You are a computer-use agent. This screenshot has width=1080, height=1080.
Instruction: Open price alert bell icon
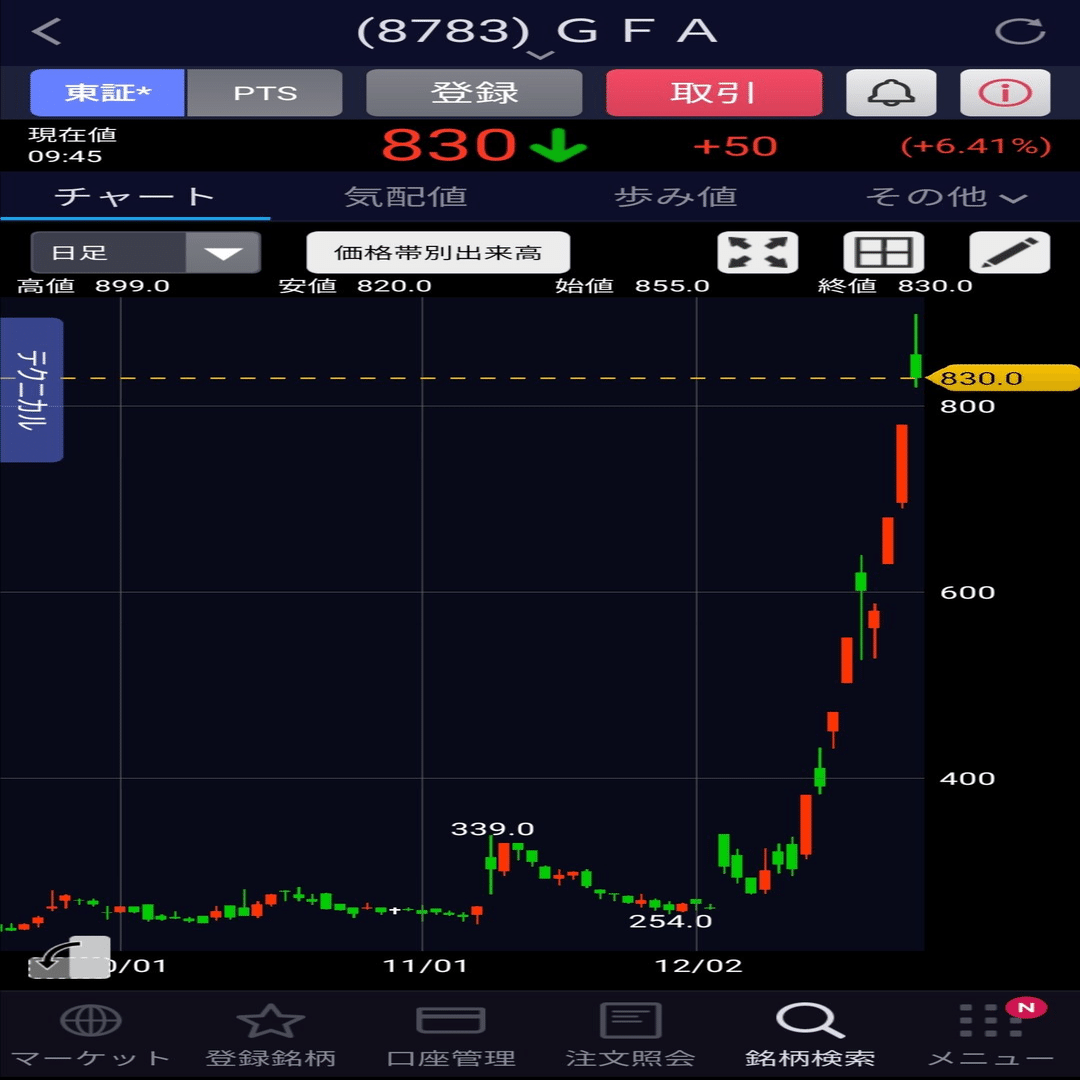(891, 92)
